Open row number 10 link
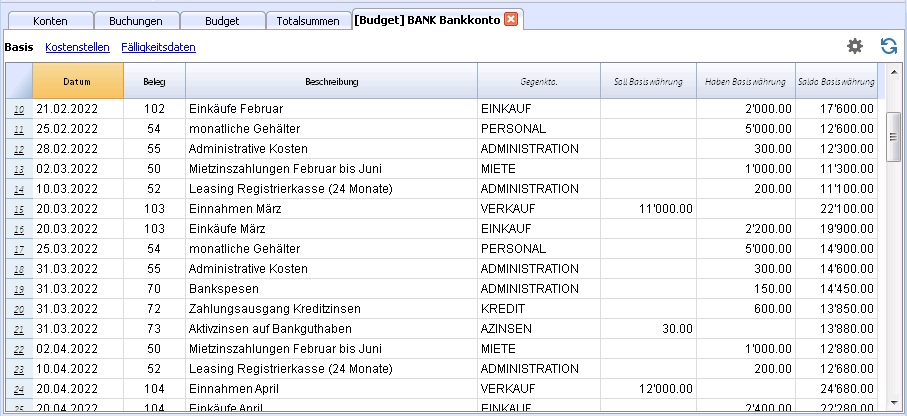This screenshot has height=416, width=907. (19, 109)
